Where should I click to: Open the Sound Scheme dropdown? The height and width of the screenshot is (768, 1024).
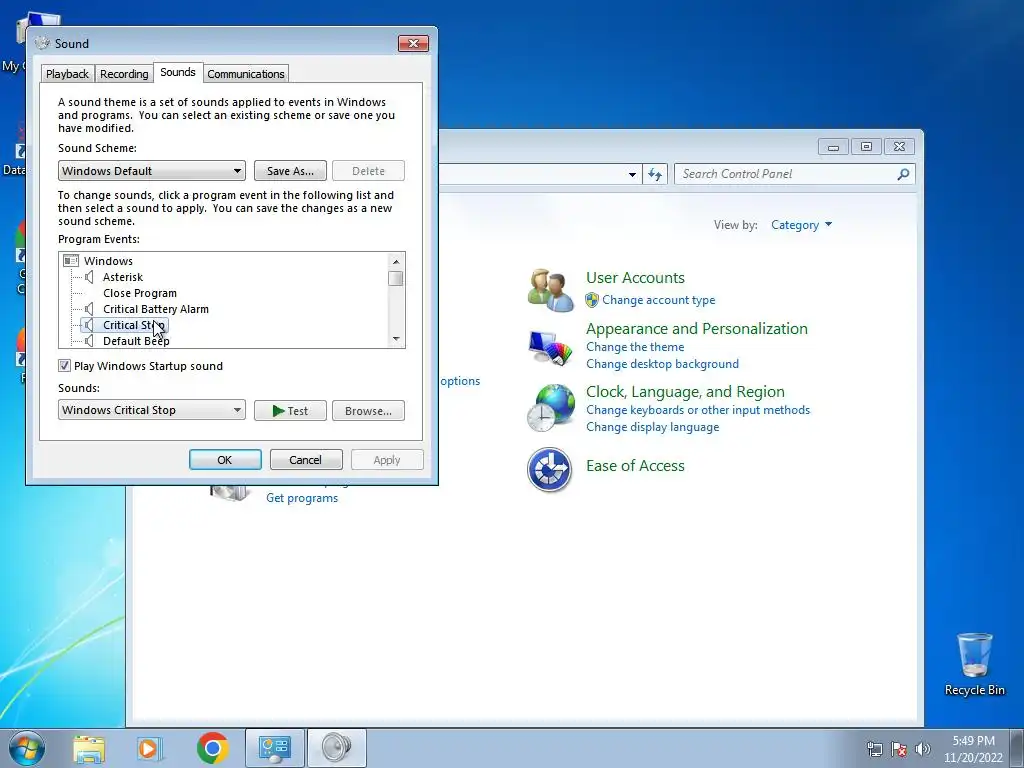tap(152, 170)
